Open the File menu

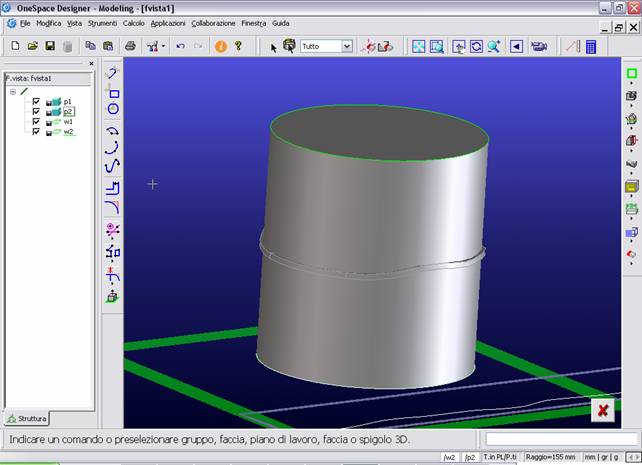(25, 23)
